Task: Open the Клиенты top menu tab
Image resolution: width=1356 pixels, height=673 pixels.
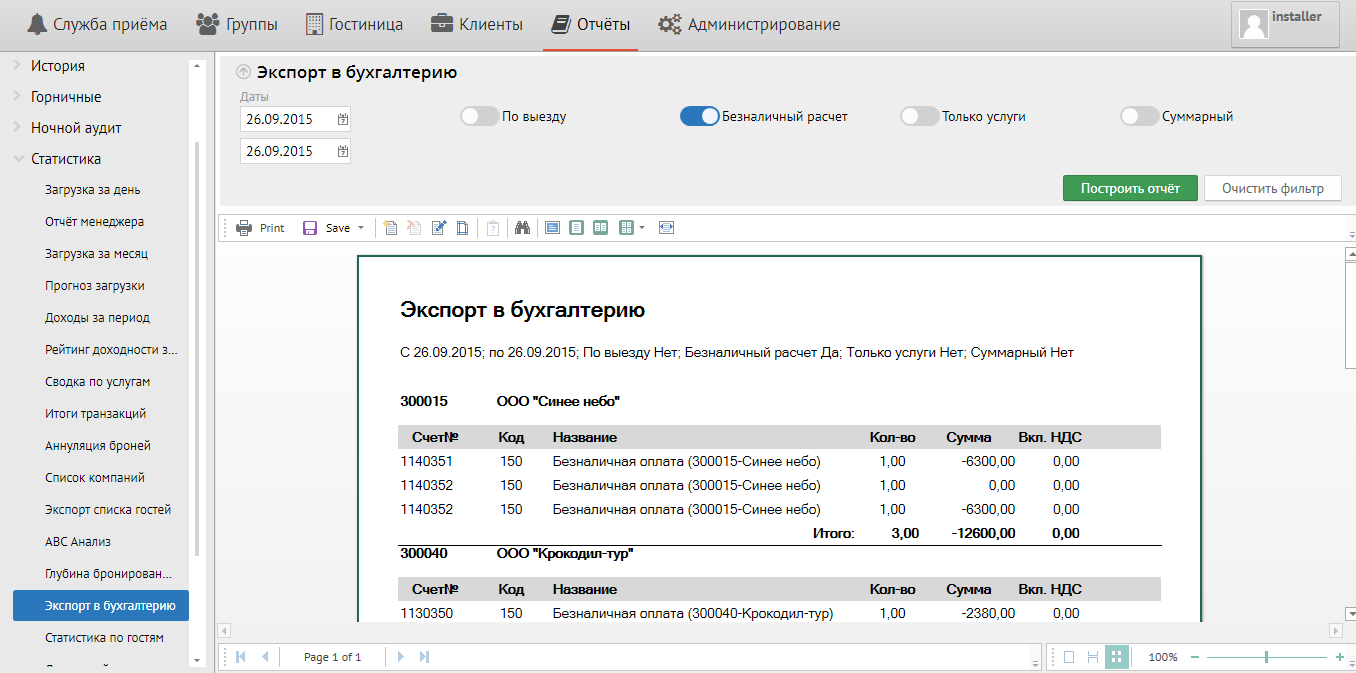Action: [477, 24]
